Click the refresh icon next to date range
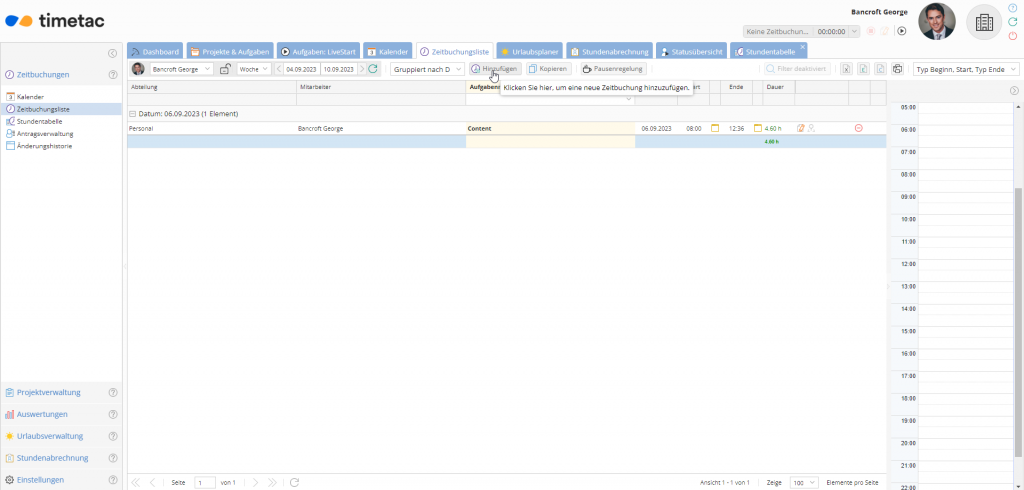1024x490 pixels. tap(373, 69)
